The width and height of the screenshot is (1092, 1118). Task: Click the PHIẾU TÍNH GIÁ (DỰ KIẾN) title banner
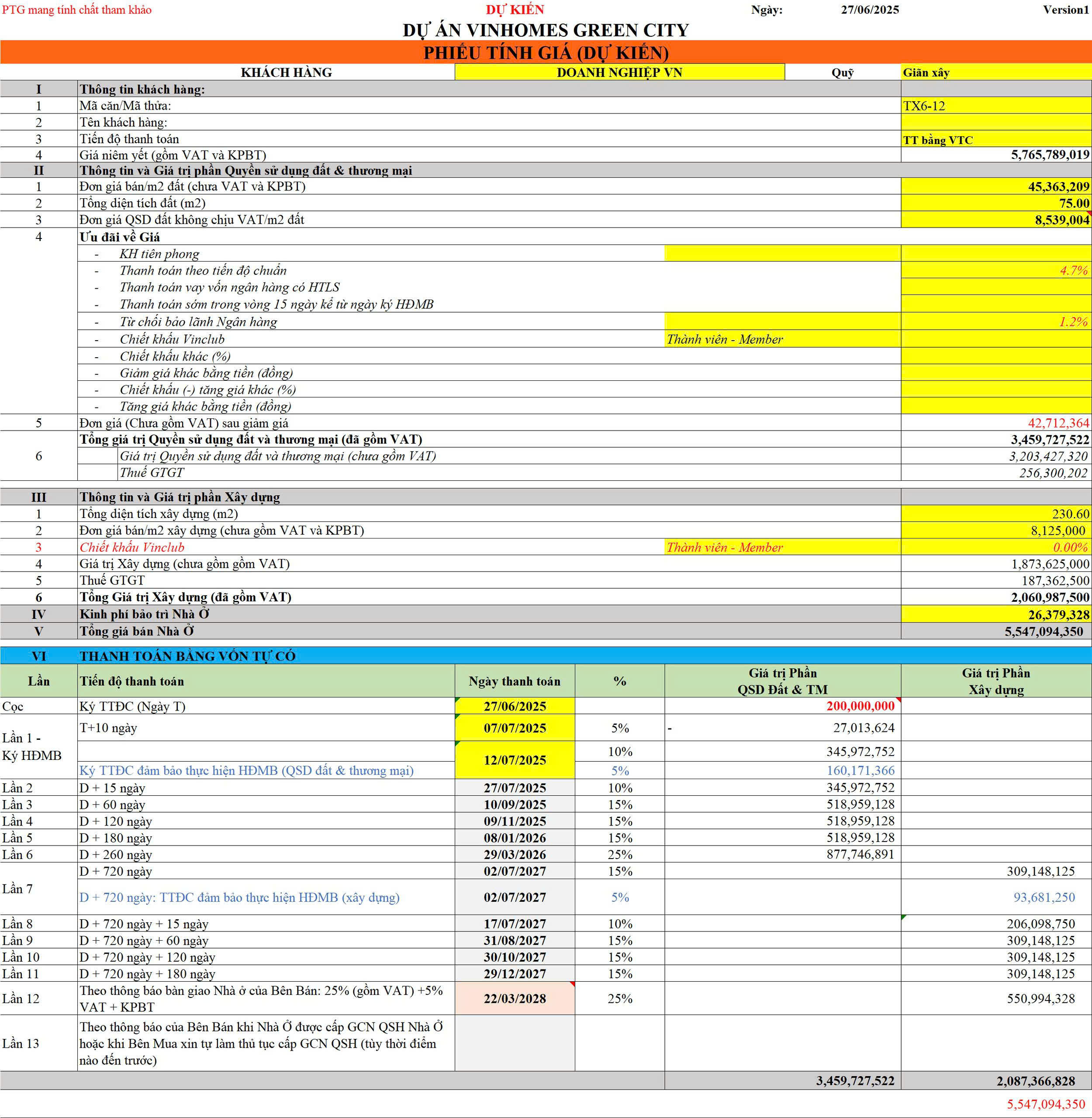coord(546,52)
